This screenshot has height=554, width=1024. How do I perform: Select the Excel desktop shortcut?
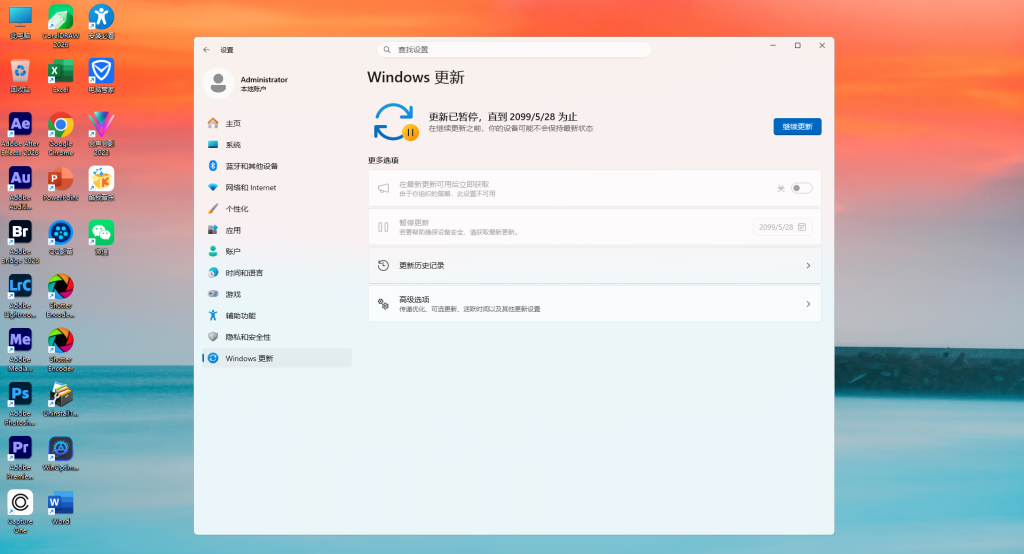61,75
